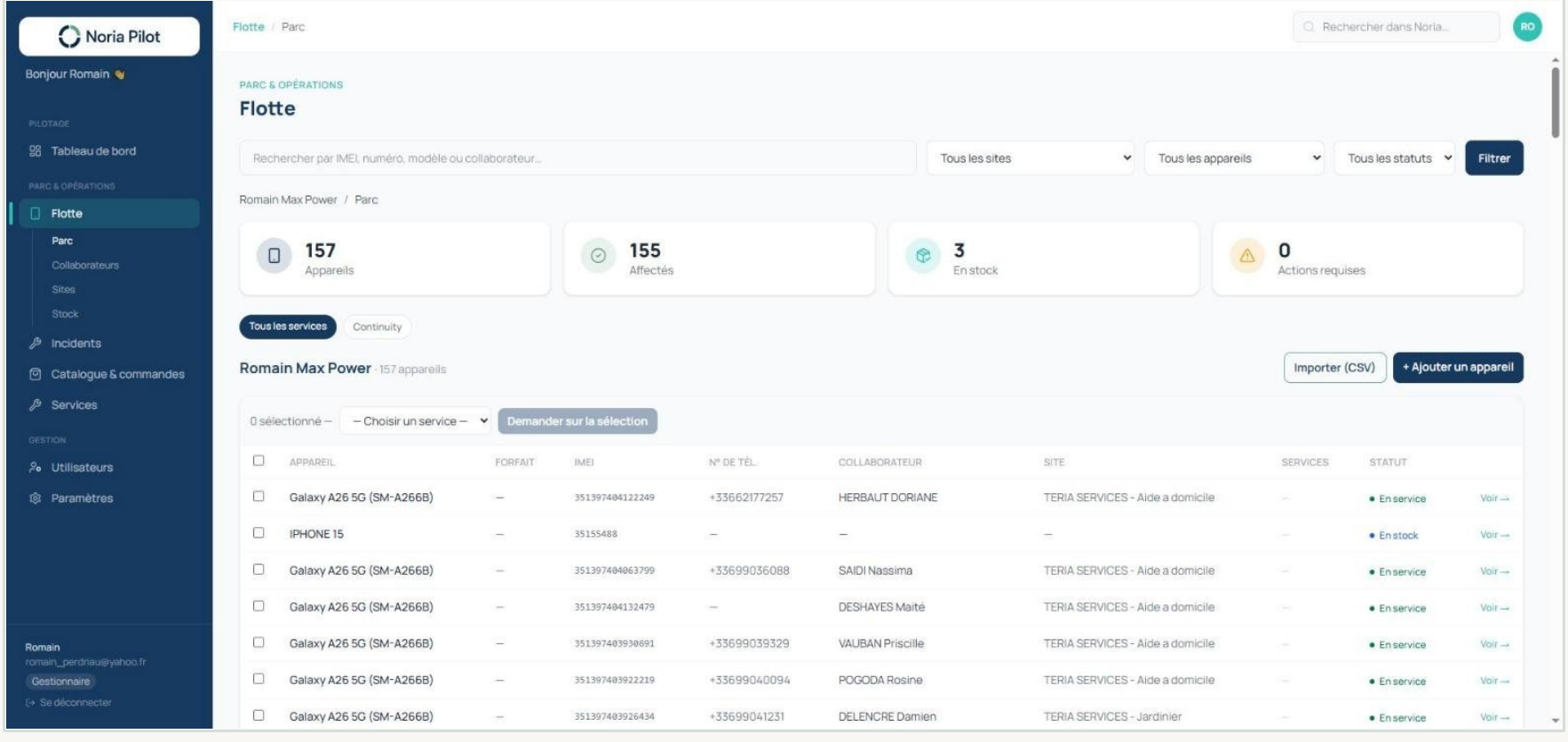Click the Noria Pilot logo
Screen dimensions: 1568x742
109,36
